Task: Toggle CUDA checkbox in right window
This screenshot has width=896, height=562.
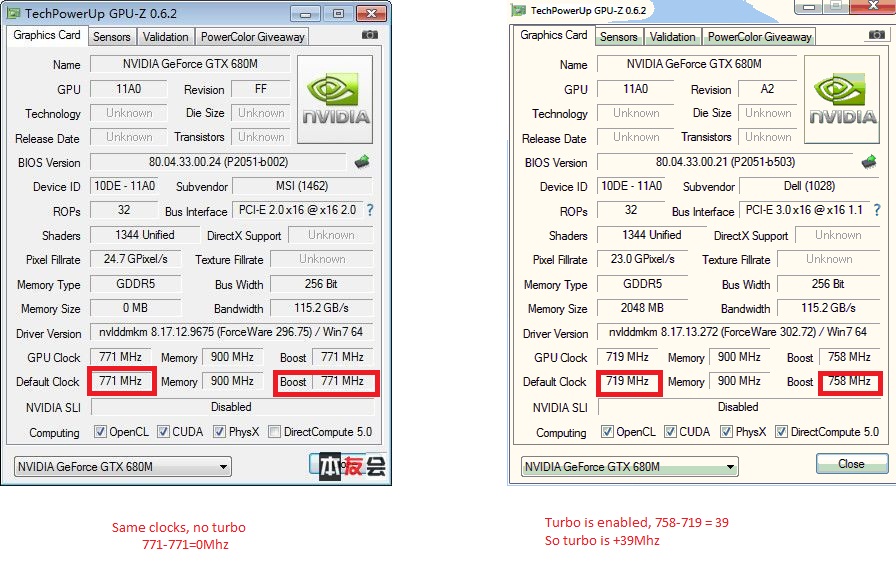Action: [670, 432]
